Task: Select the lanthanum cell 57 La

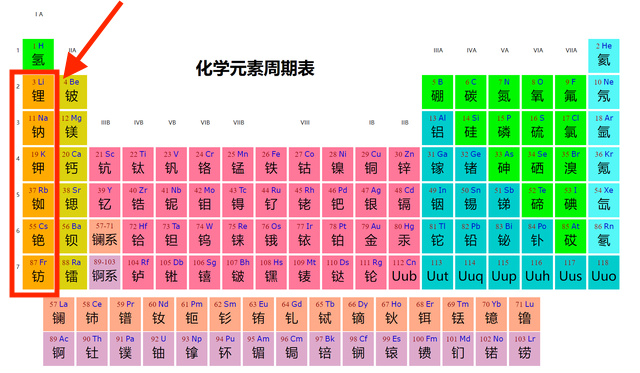Action: [59, 314]
